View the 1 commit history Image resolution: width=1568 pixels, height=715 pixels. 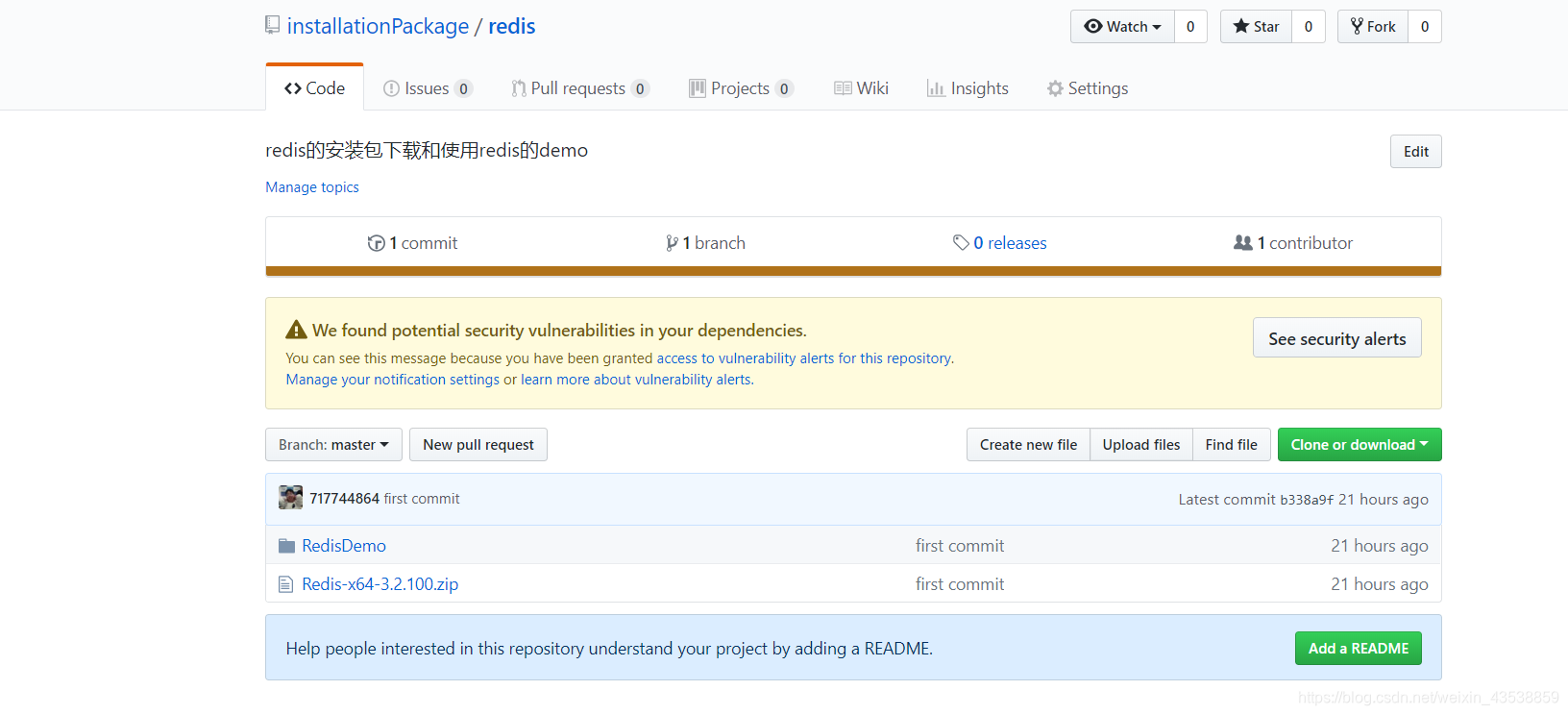point(412,243)
